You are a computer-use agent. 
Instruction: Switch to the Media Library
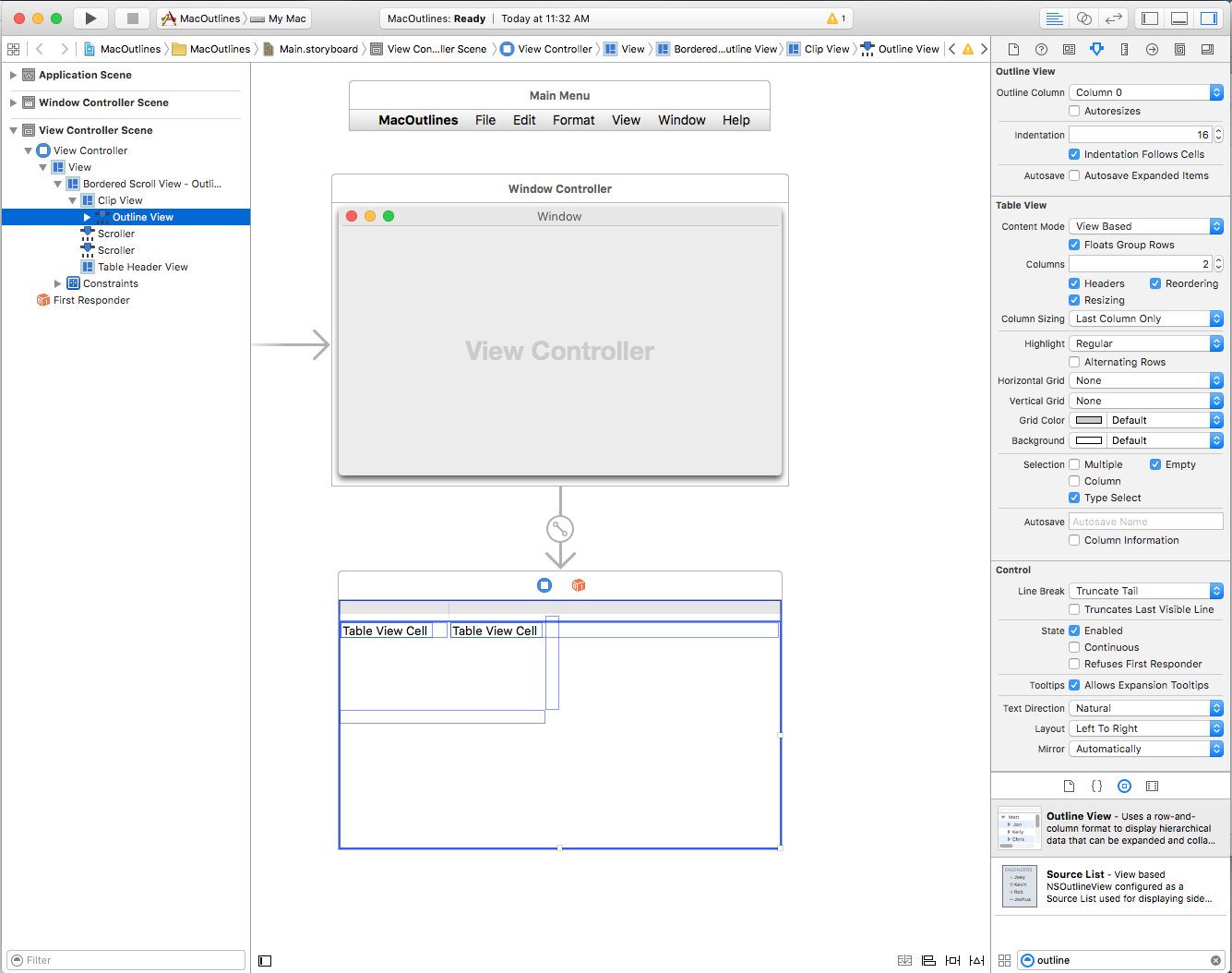tap(1152, 786)
